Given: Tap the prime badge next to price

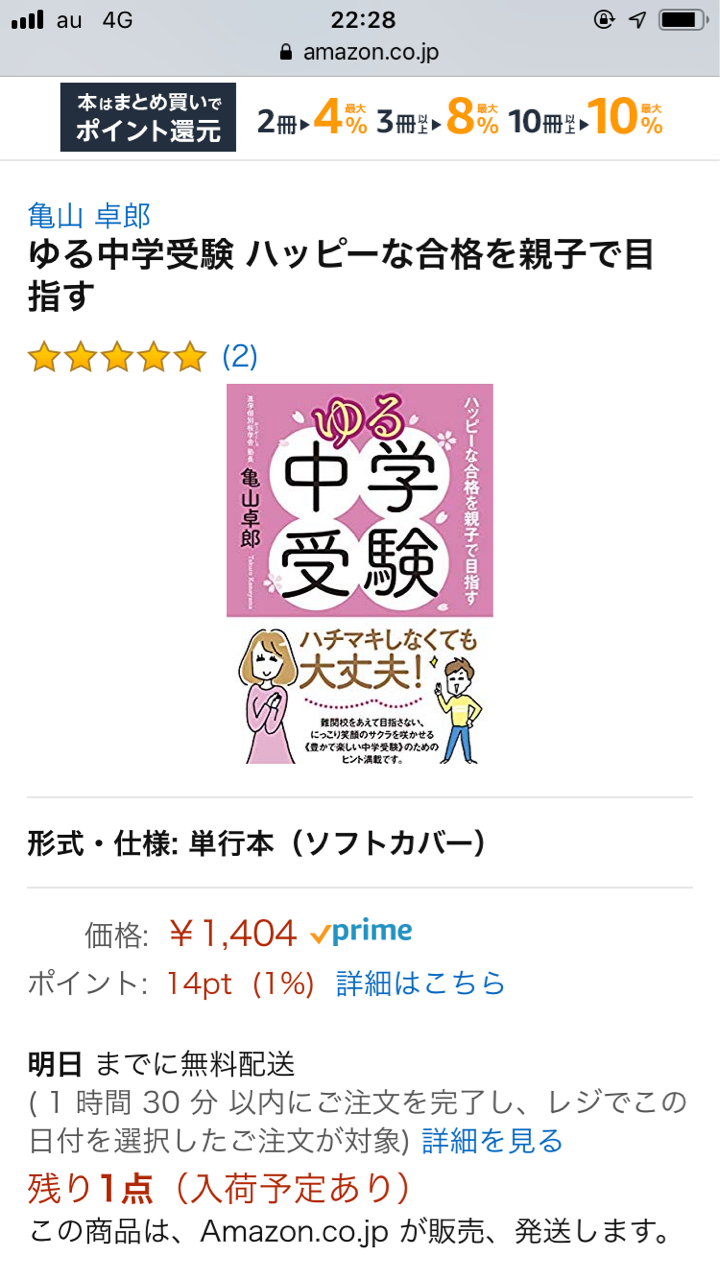Looking at the screenshot, I should pos(361,932).
